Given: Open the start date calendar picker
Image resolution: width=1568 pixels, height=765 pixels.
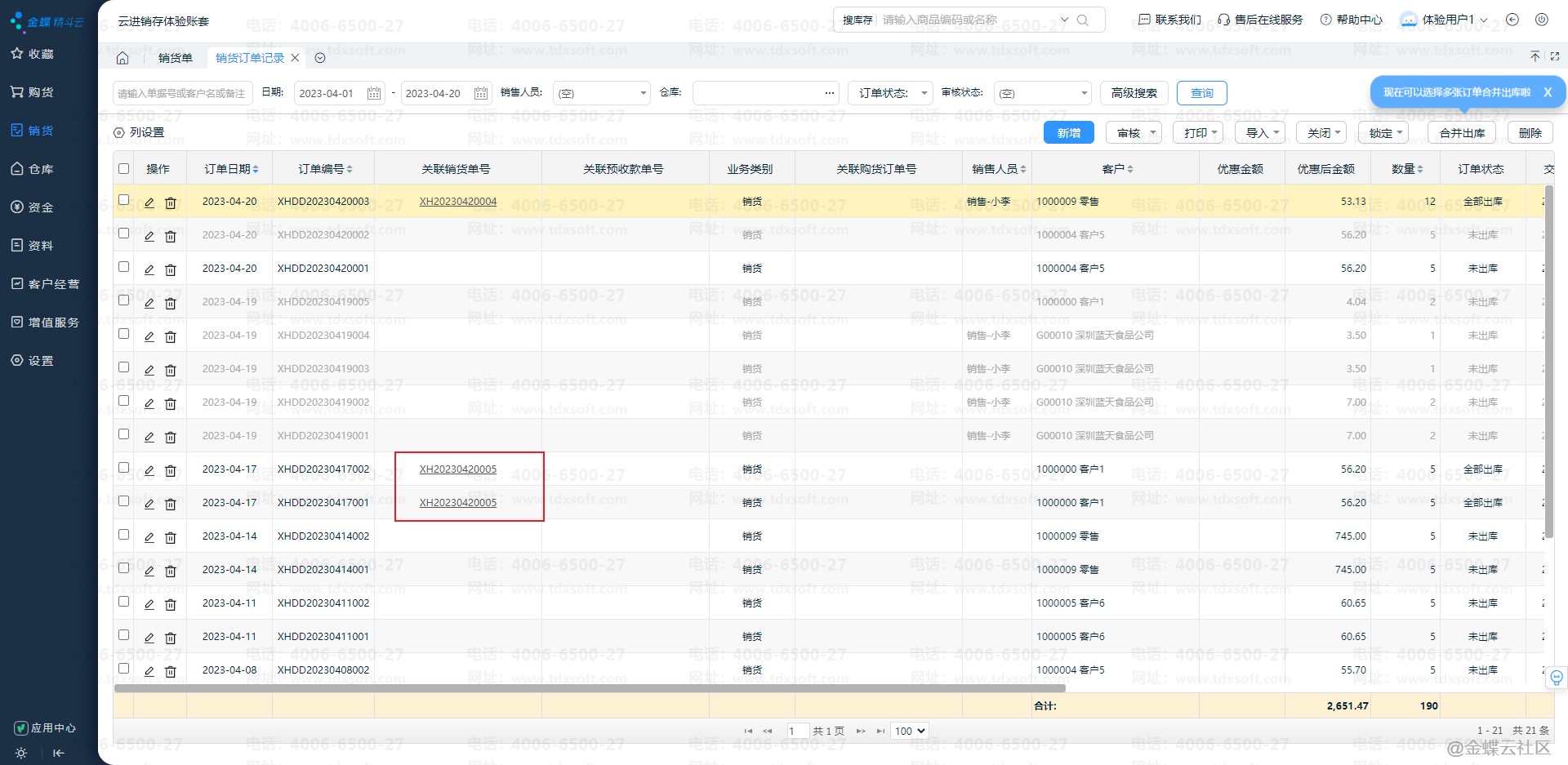Looking at the screenshot, I should point(374,93).
